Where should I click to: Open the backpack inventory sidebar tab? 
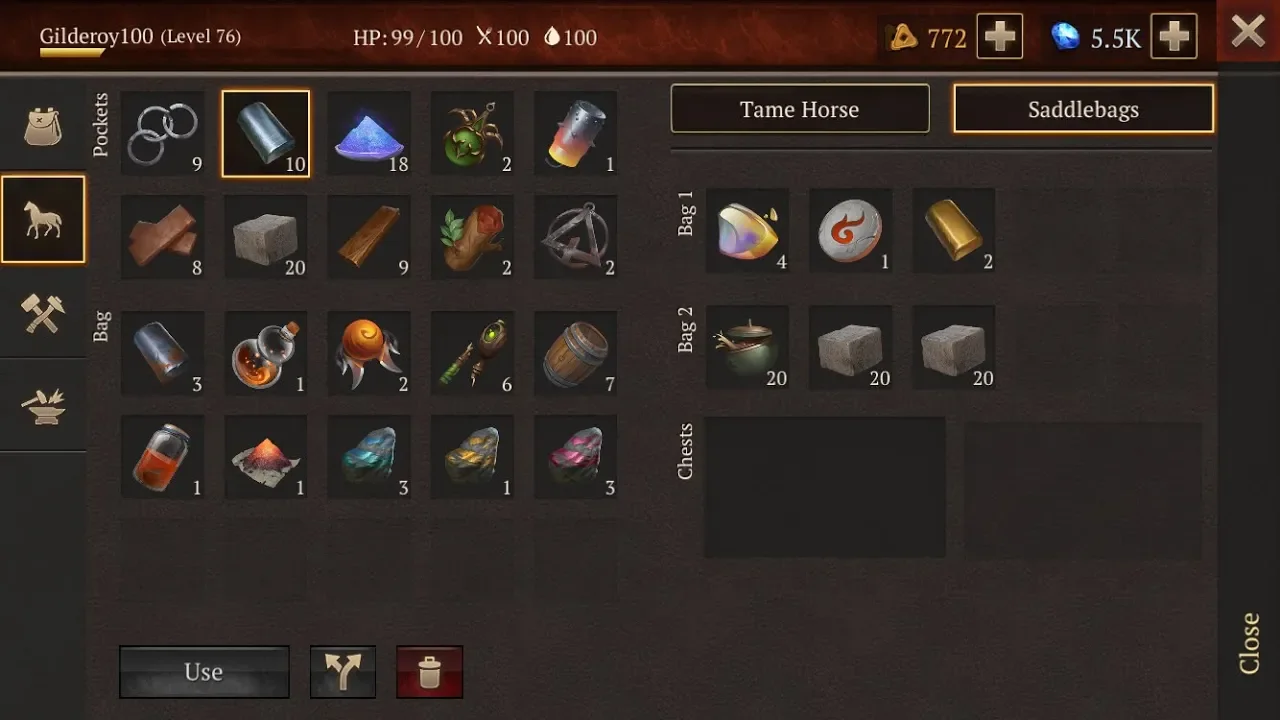(x=43, y=127)
